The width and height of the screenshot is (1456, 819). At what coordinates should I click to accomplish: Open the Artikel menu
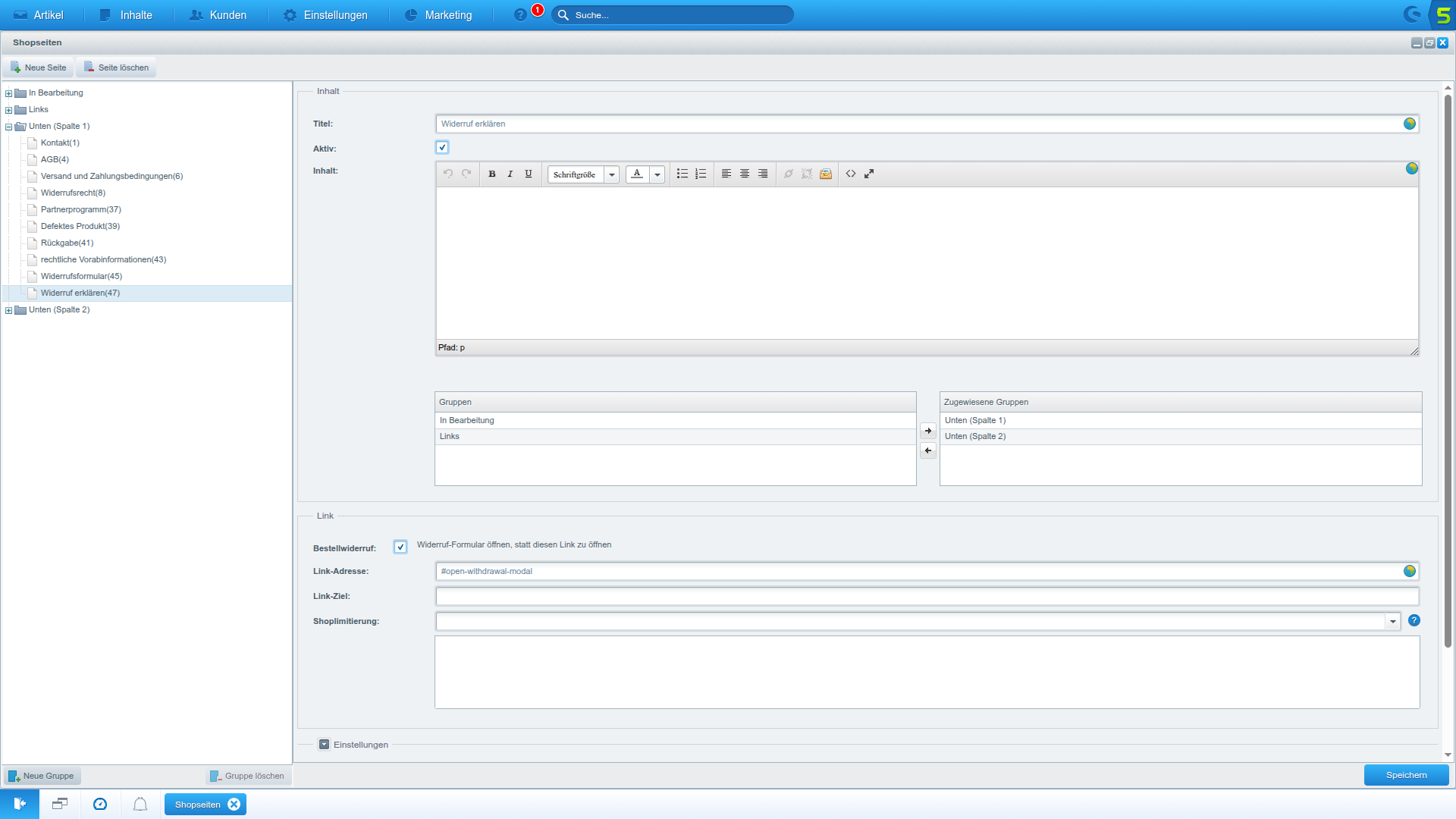(x=38, y=15)
